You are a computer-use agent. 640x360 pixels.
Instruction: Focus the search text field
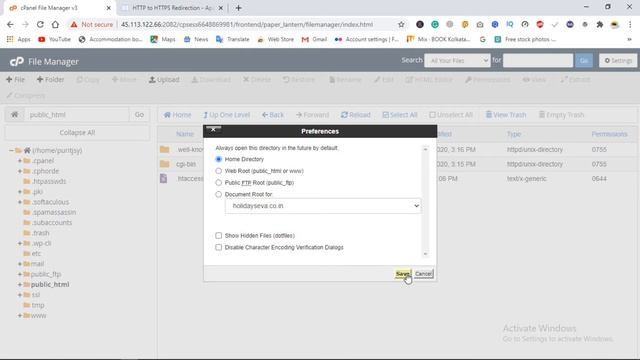(x=538, y=60)
